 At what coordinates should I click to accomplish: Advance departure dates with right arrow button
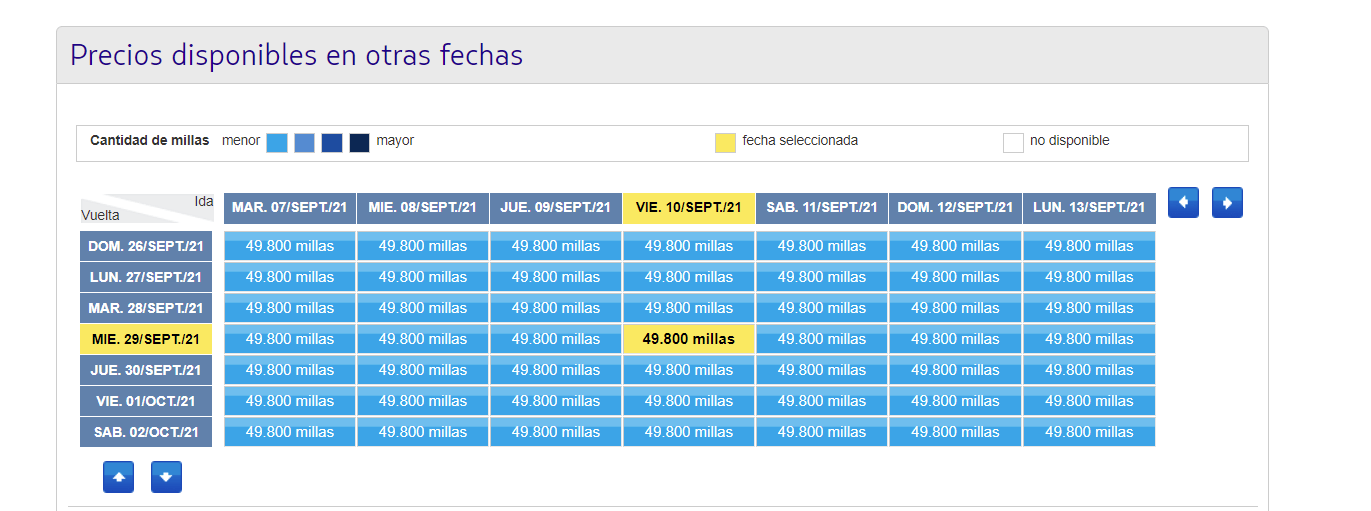(1227, 202)
